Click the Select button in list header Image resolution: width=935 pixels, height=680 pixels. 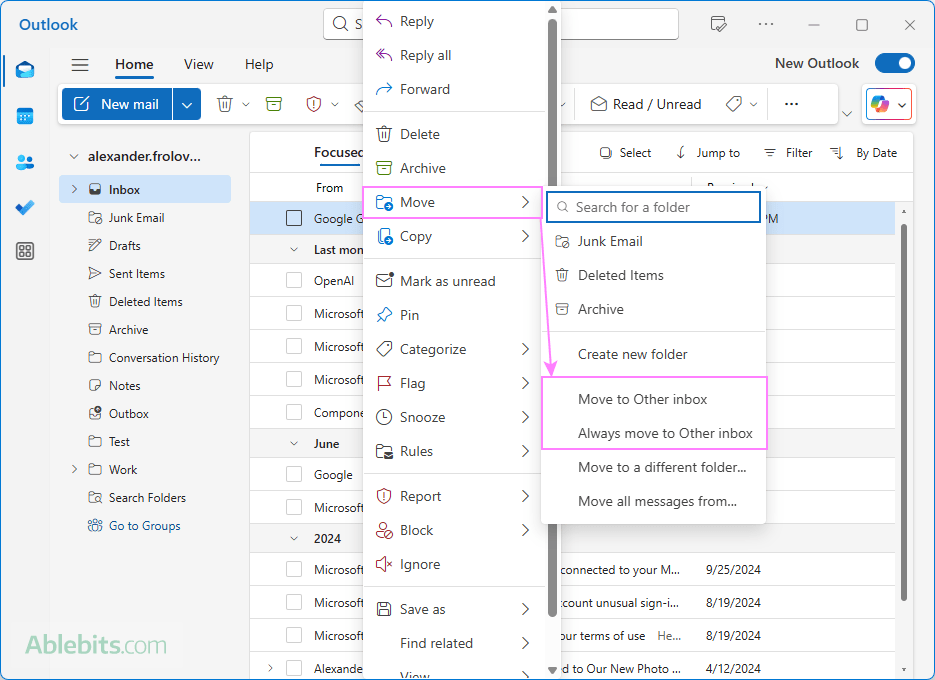point(626,153)
